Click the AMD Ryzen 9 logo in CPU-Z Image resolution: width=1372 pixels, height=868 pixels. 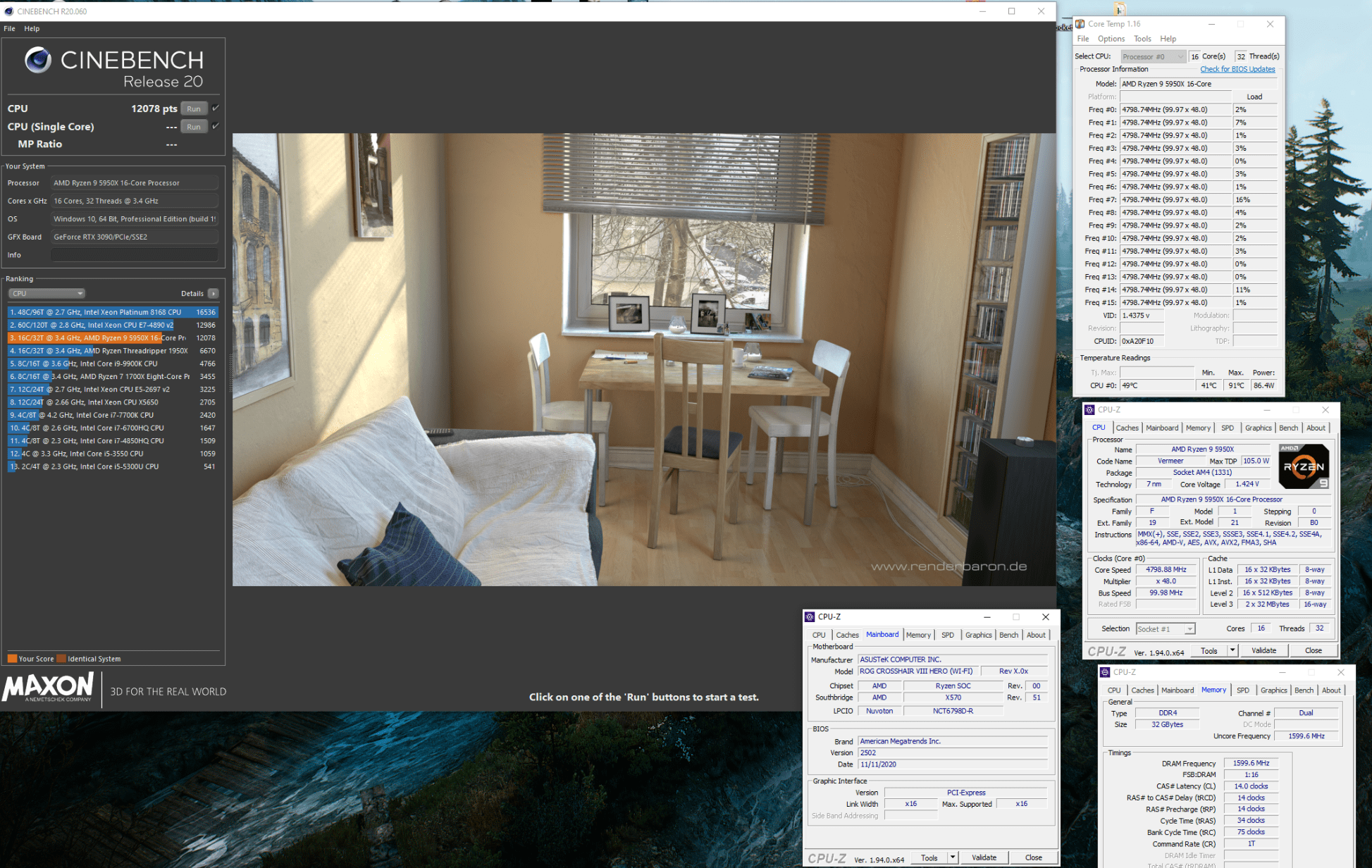coord(1304,466)
